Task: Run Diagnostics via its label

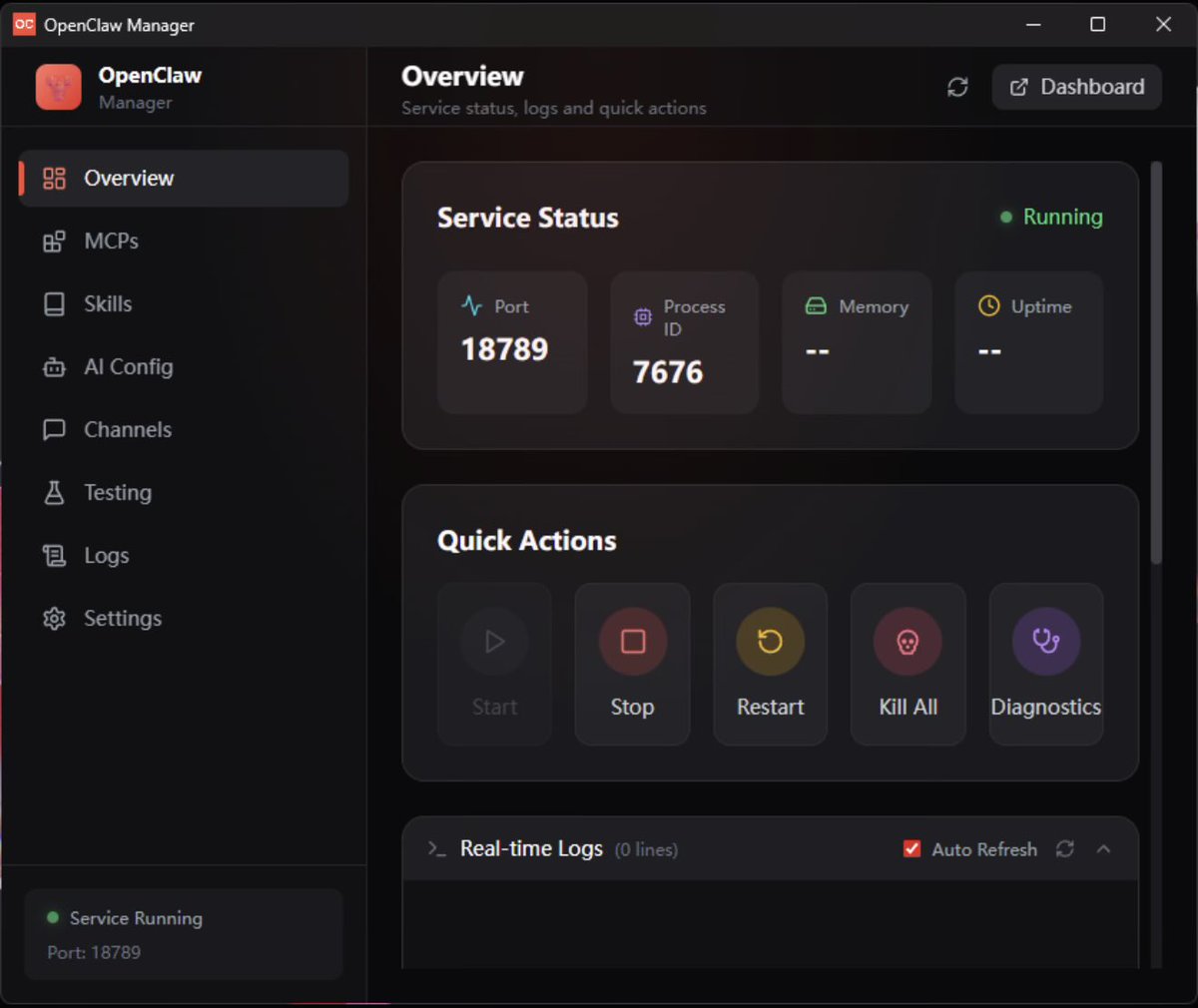Action: point(1045,707)
